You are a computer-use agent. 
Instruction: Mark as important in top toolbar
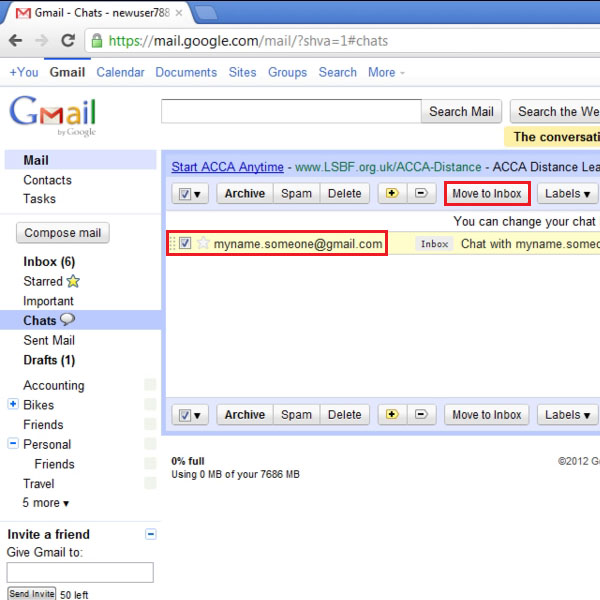click(392, 193)
